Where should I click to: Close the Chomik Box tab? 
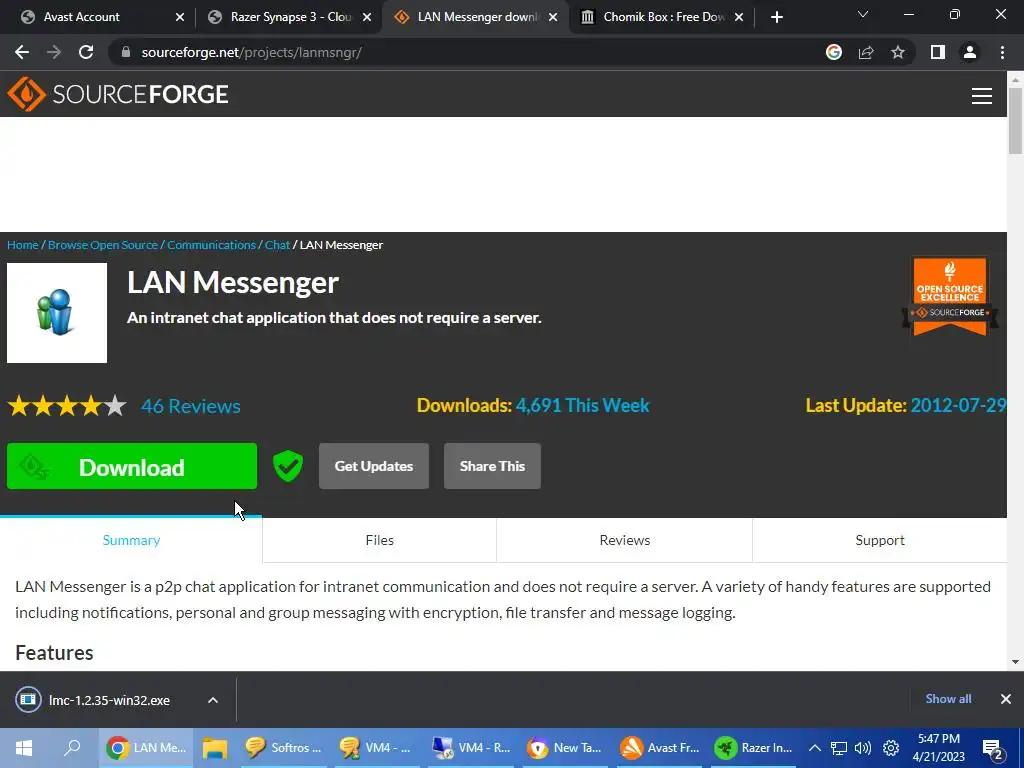tap(739, 17)
